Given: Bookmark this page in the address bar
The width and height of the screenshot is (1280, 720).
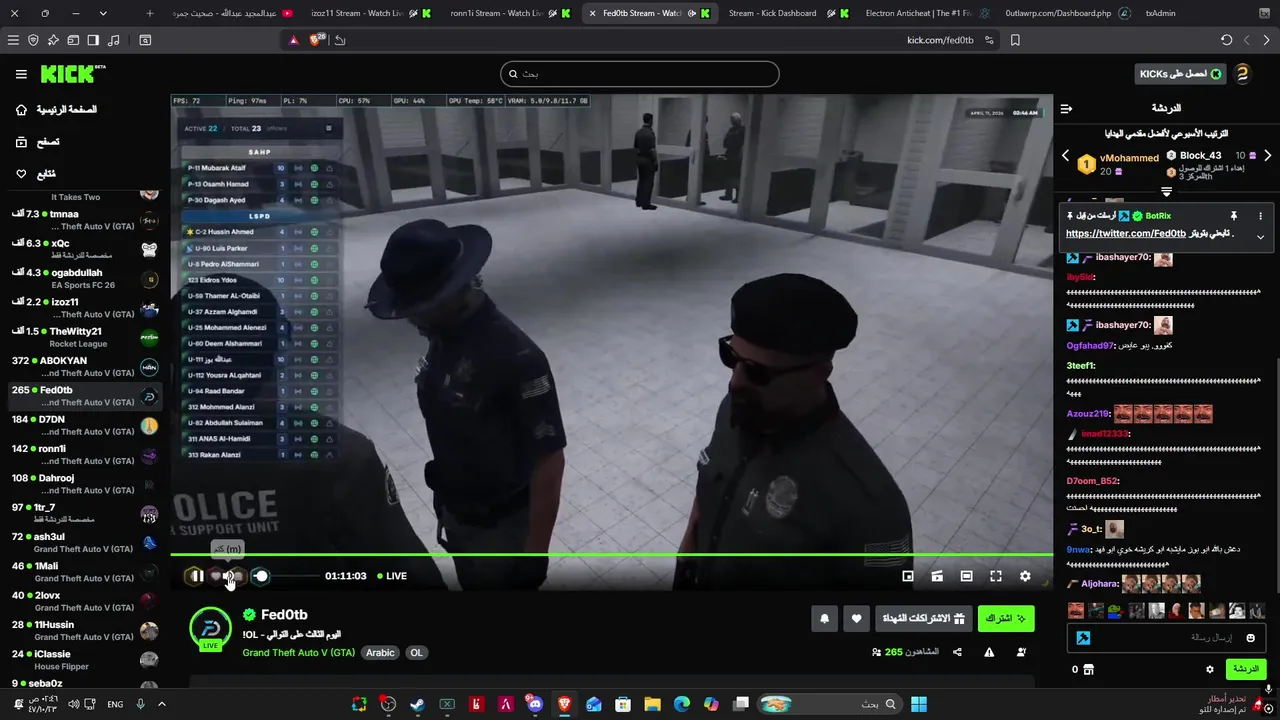Looking at the screenshot, I should 1015,40.
